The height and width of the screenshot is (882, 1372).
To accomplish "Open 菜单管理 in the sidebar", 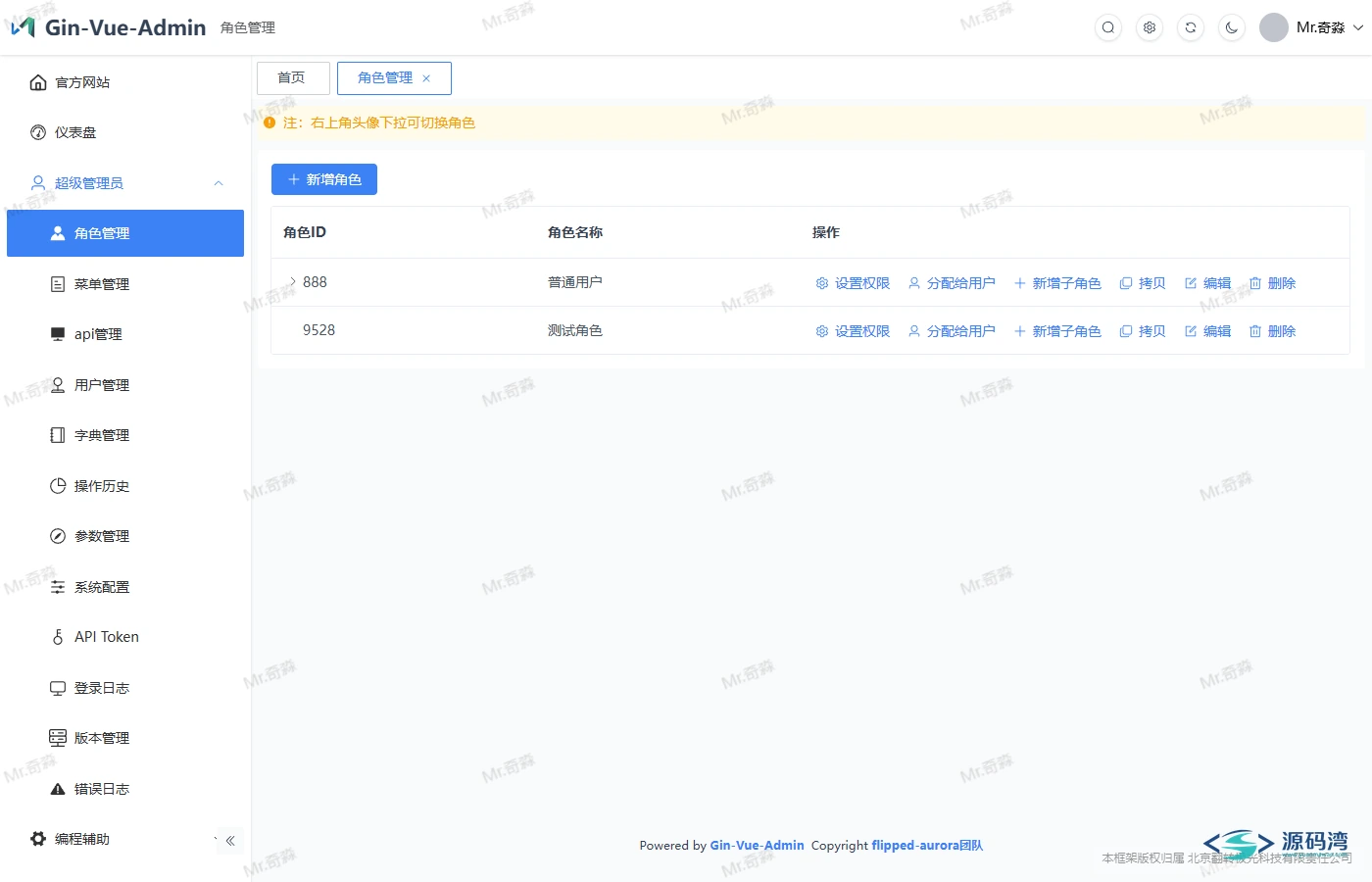I will [x=125, y=284].
